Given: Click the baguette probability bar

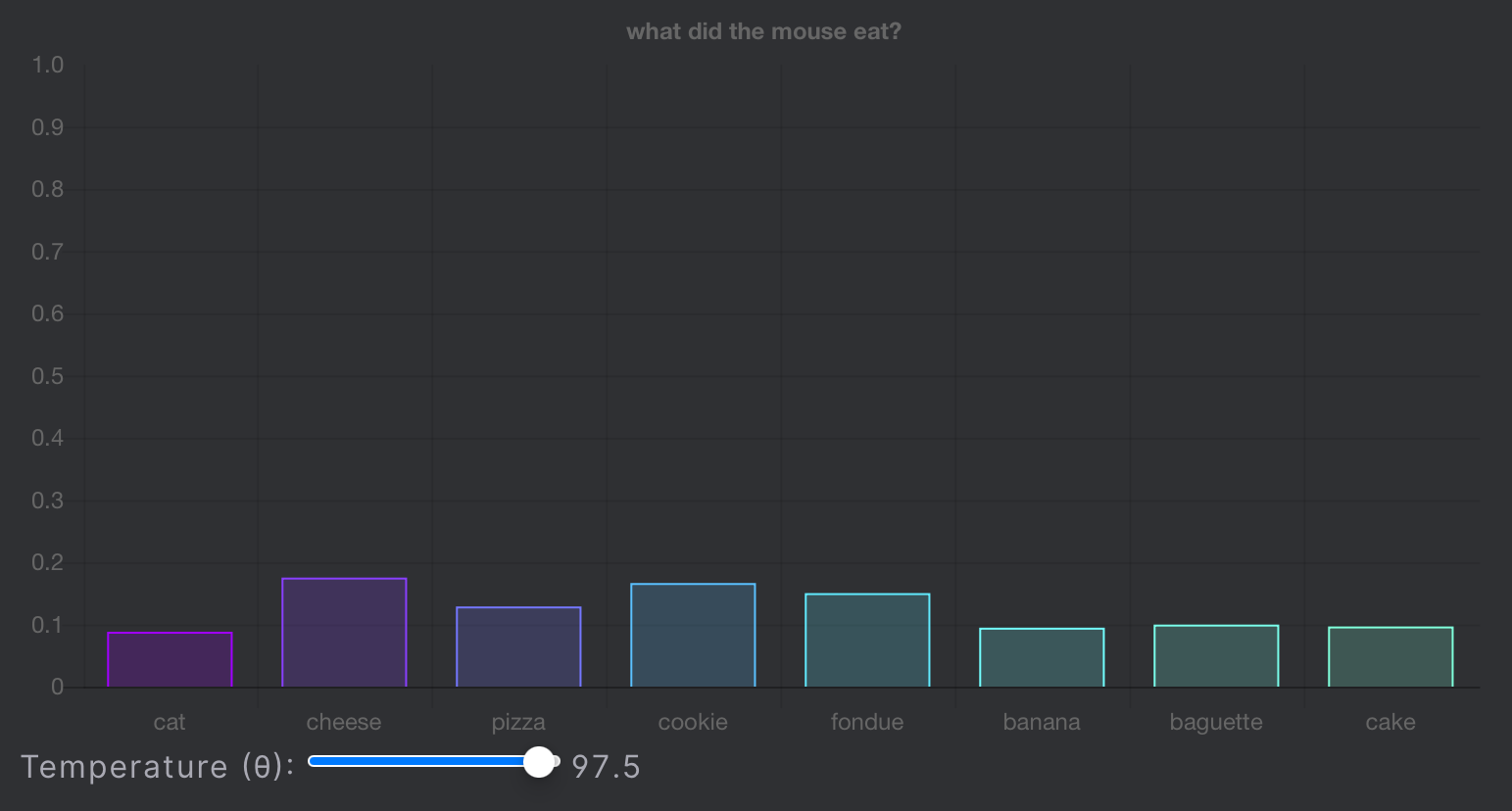Looking at the screenshot, I should point(1216,656).
